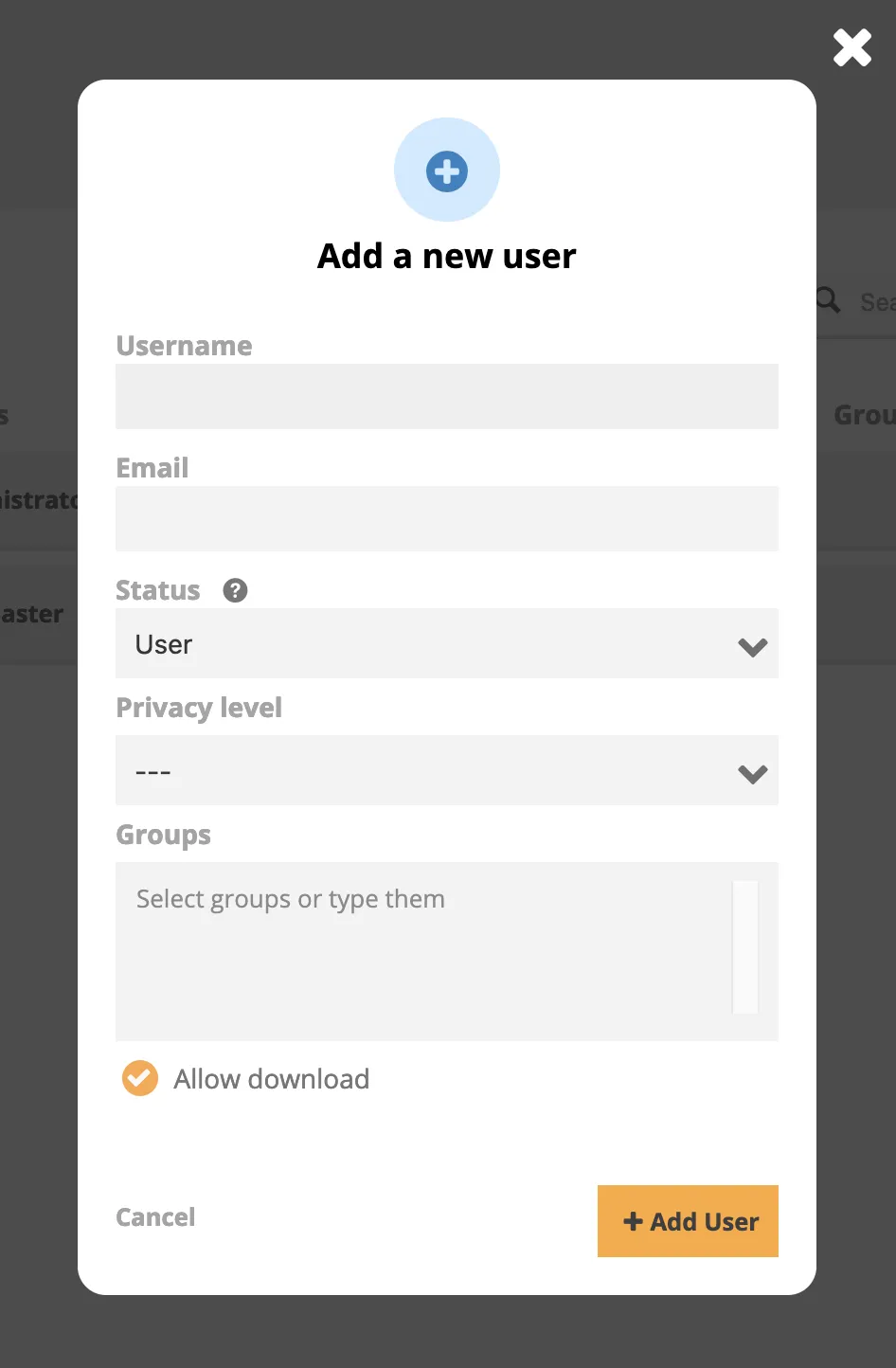Image resolution: width=896 pixels, height=1368 pixels.
Task: Click the Status dropdown chevron arrow
Action: pos(752,646)
